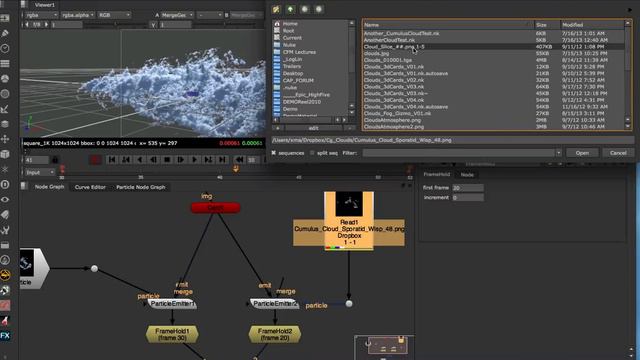Open the RGB display dropdown
Screen dimensions: 640x360
[114, 15]
